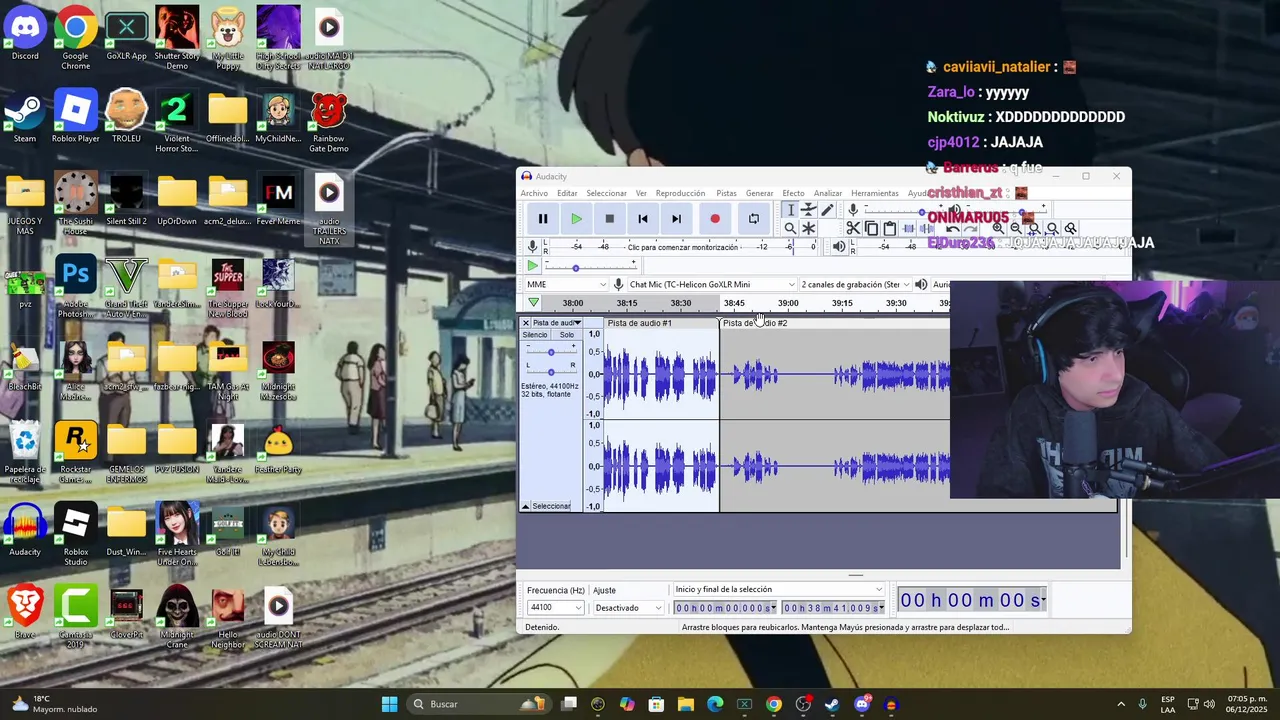This screenshot has height=720, width=1280.
Task: Select the Selection (I-beam) tool
Action: click(x=790, y=210)
